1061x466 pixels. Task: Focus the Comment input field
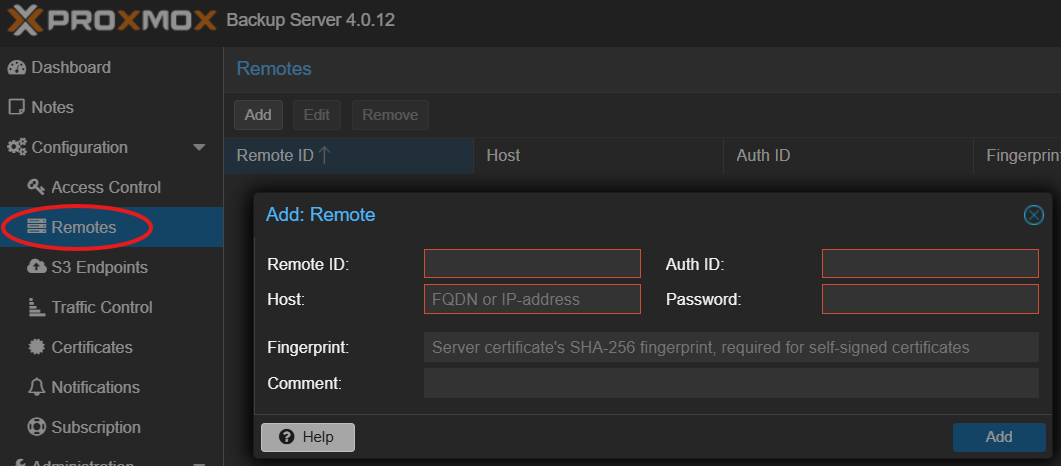731,383
